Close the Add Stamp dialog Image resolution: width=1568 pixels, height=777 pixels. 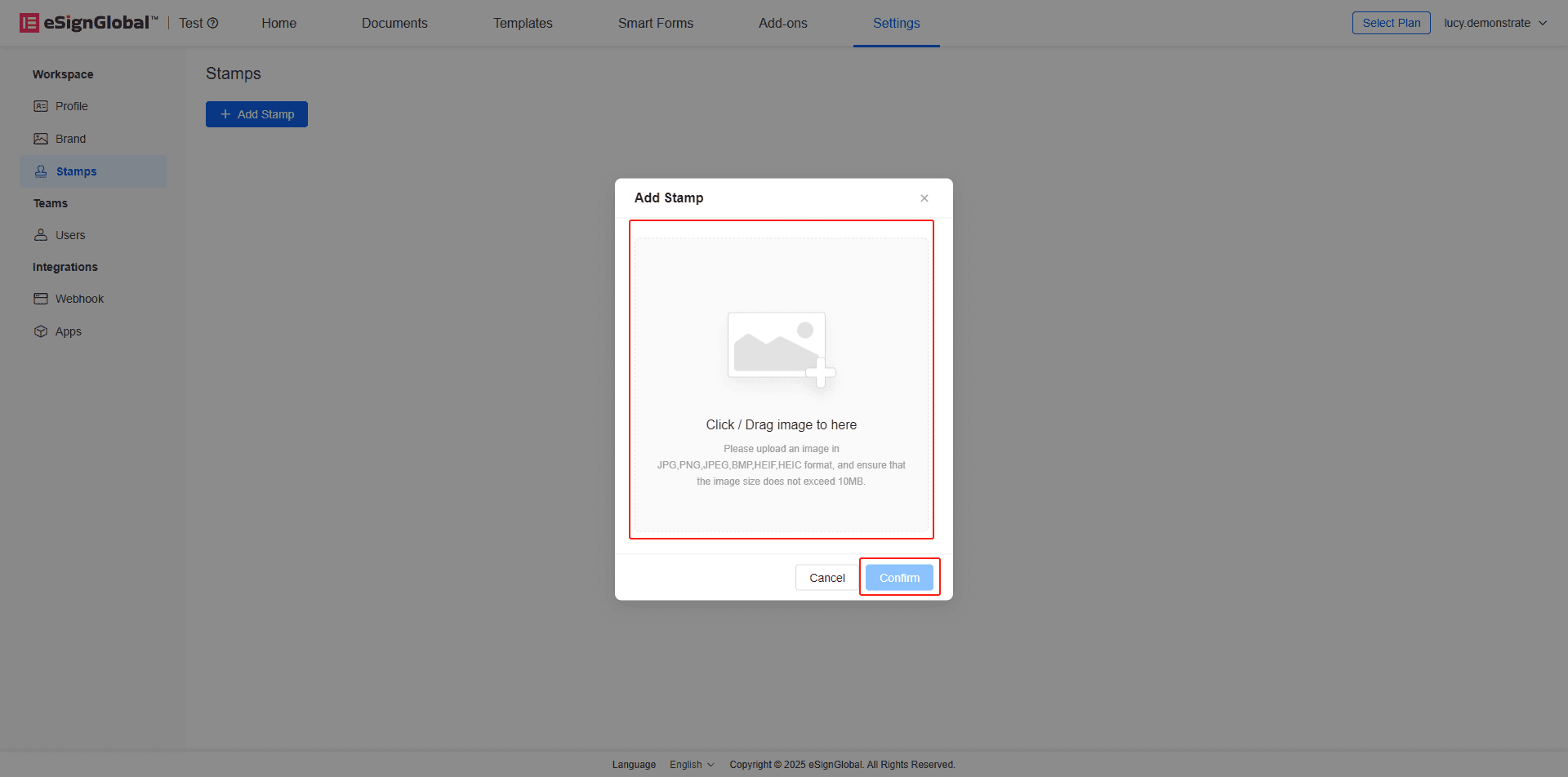click(x=924, y=198)
